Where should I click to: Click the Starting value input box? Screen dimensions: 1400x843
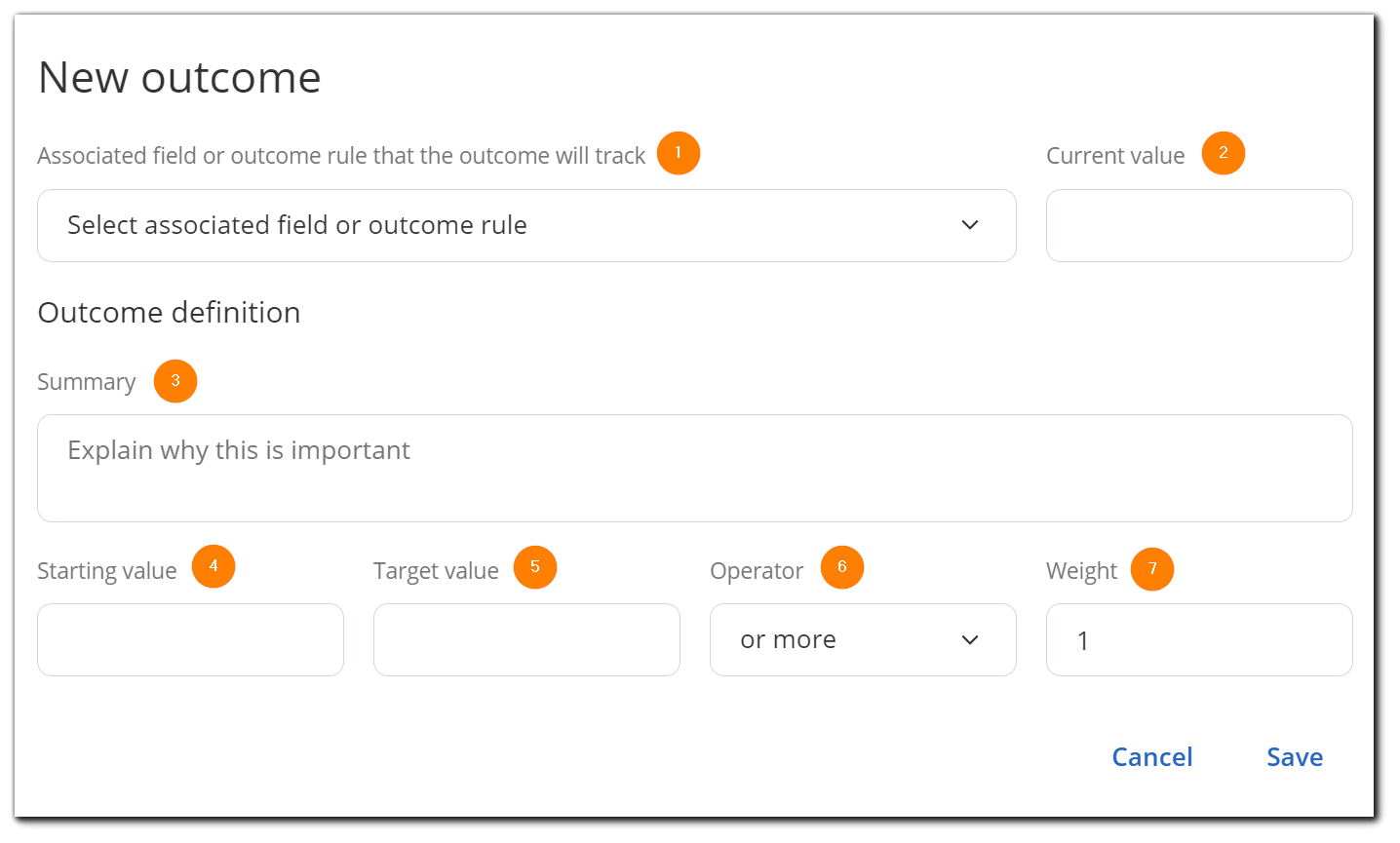190,639
